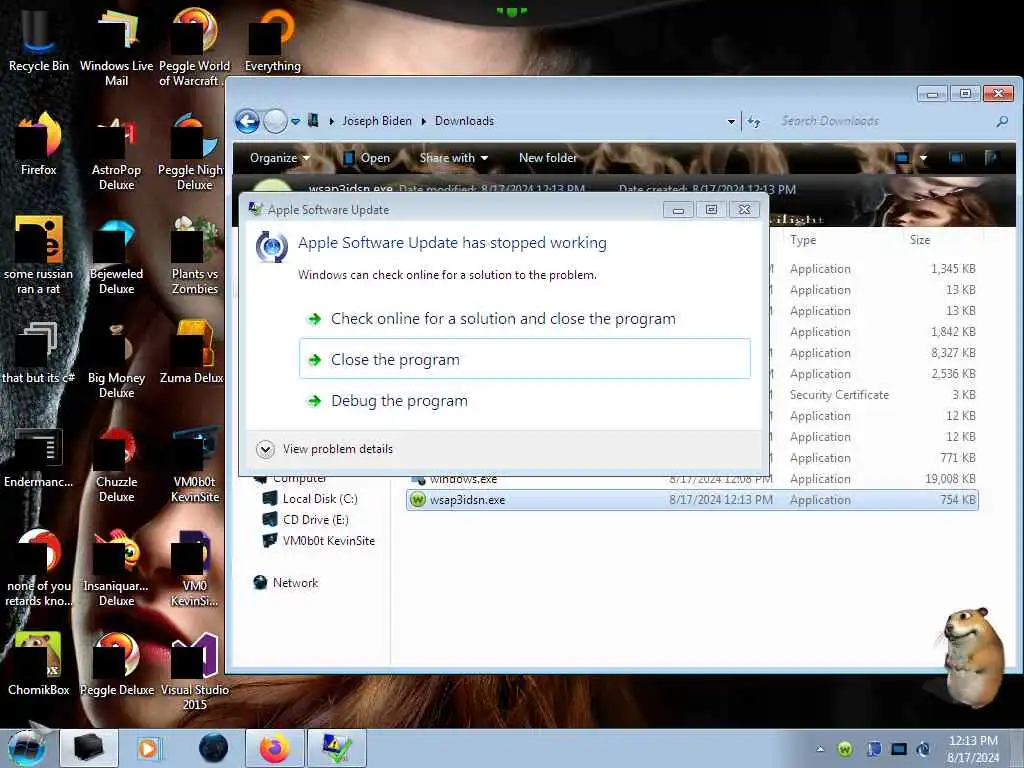1024x768 pixels.
Task: Toggle the preview pane in Explorer
Action: click(955, 157)
